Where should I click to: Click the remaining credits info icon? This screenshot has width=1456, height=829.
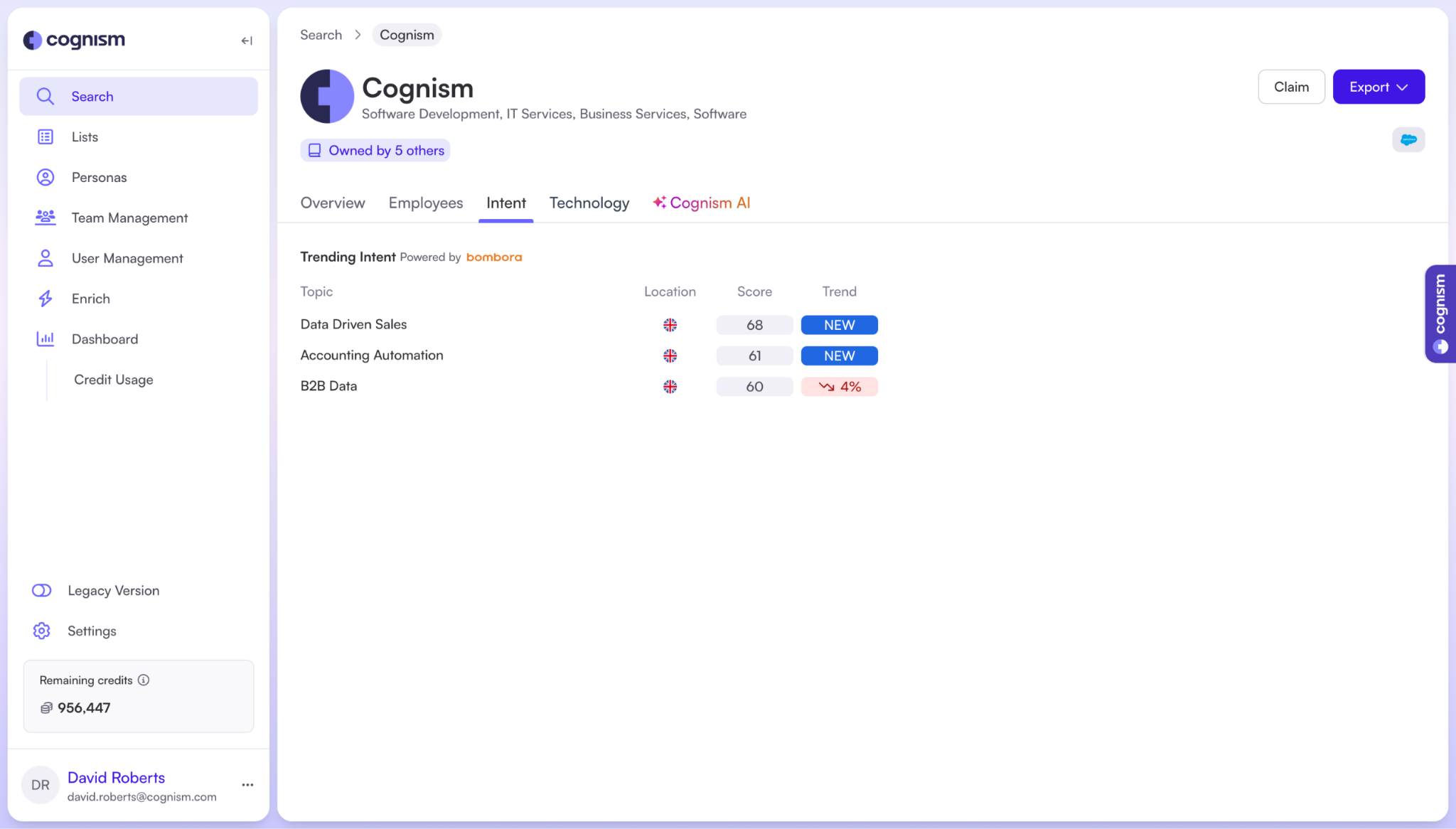(x=144, y=680)
